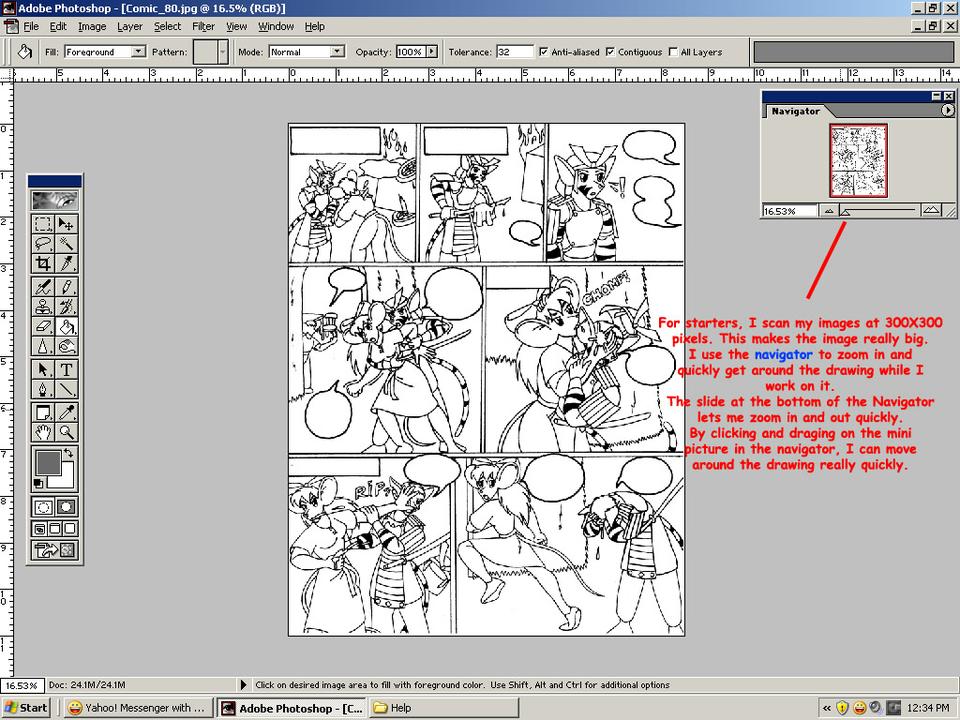Select the Clone Stamp tool
This screenshot has height=720, width=960.
tap(43, 306)
